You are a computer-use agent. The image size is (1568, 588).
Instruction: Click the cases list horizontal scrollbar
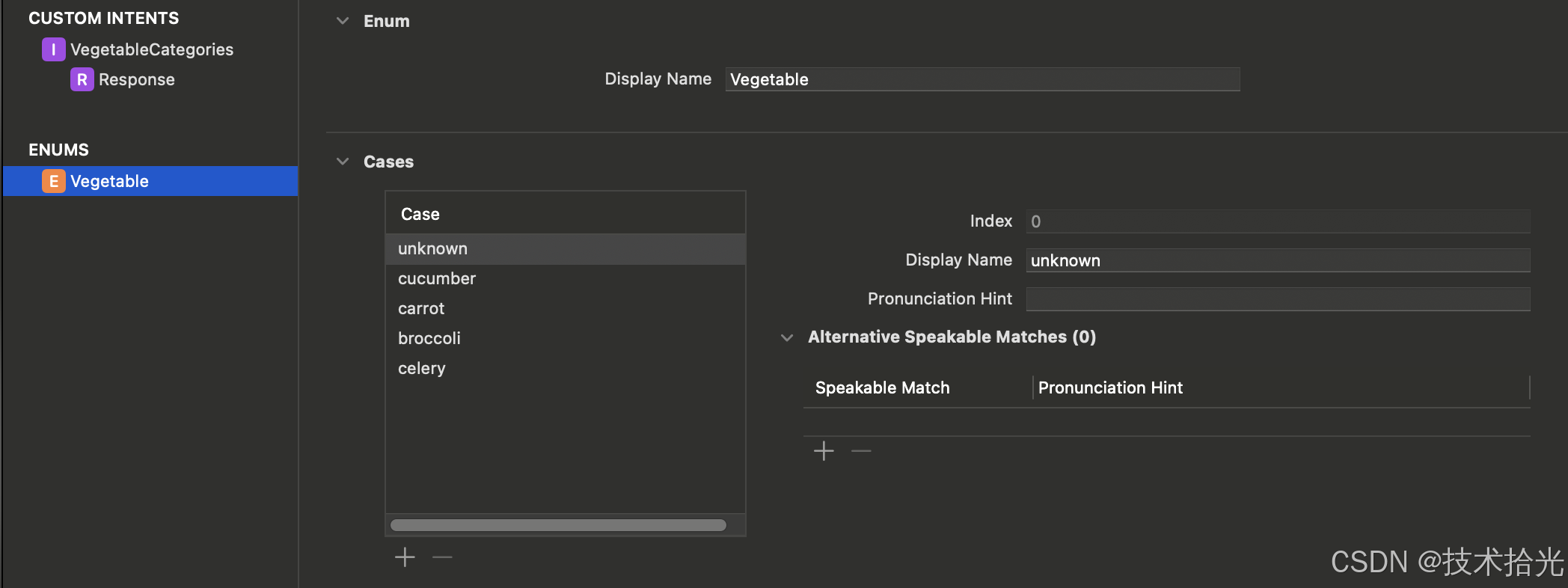tap(558, 525)
